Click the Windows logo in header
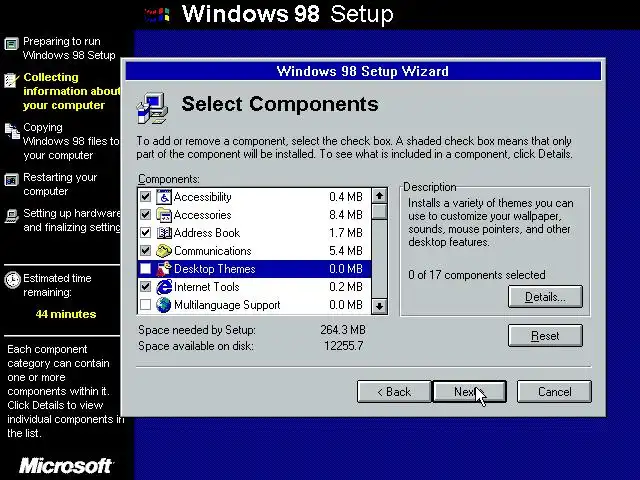 (x=157, y=15)
